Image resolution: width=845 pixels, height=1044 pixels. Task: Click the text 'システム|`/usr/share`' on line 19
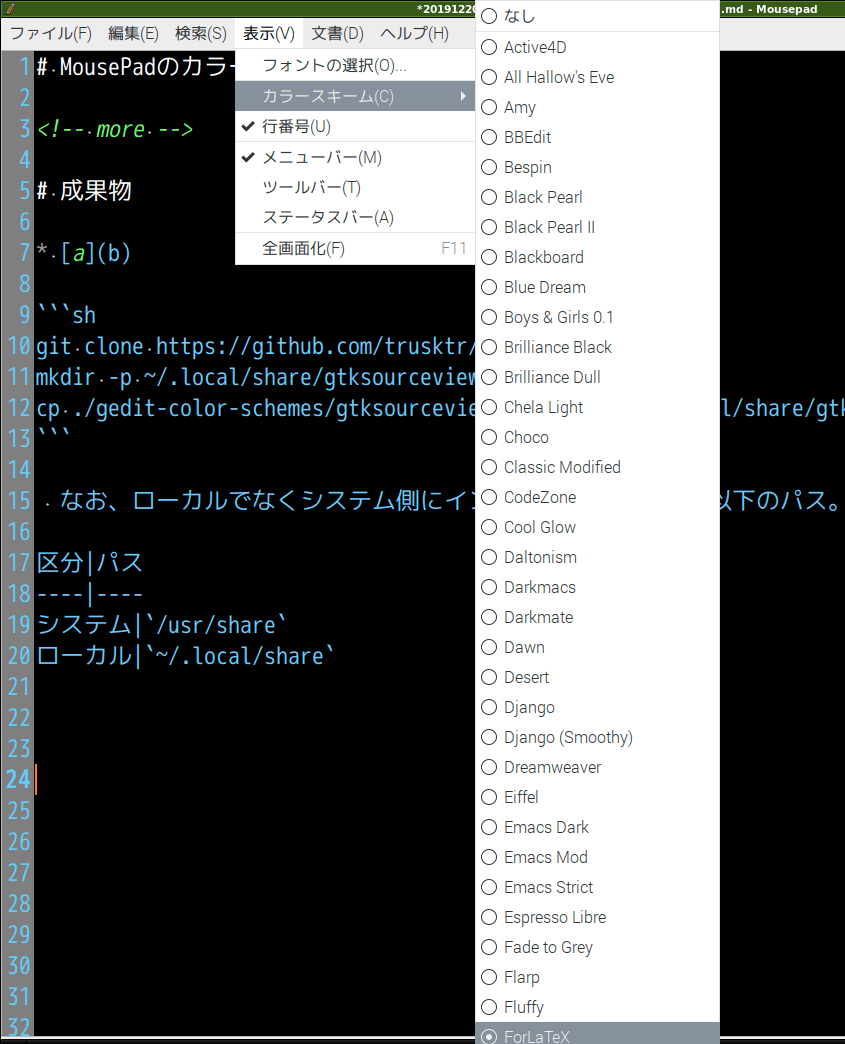click(x=161, y=625)
